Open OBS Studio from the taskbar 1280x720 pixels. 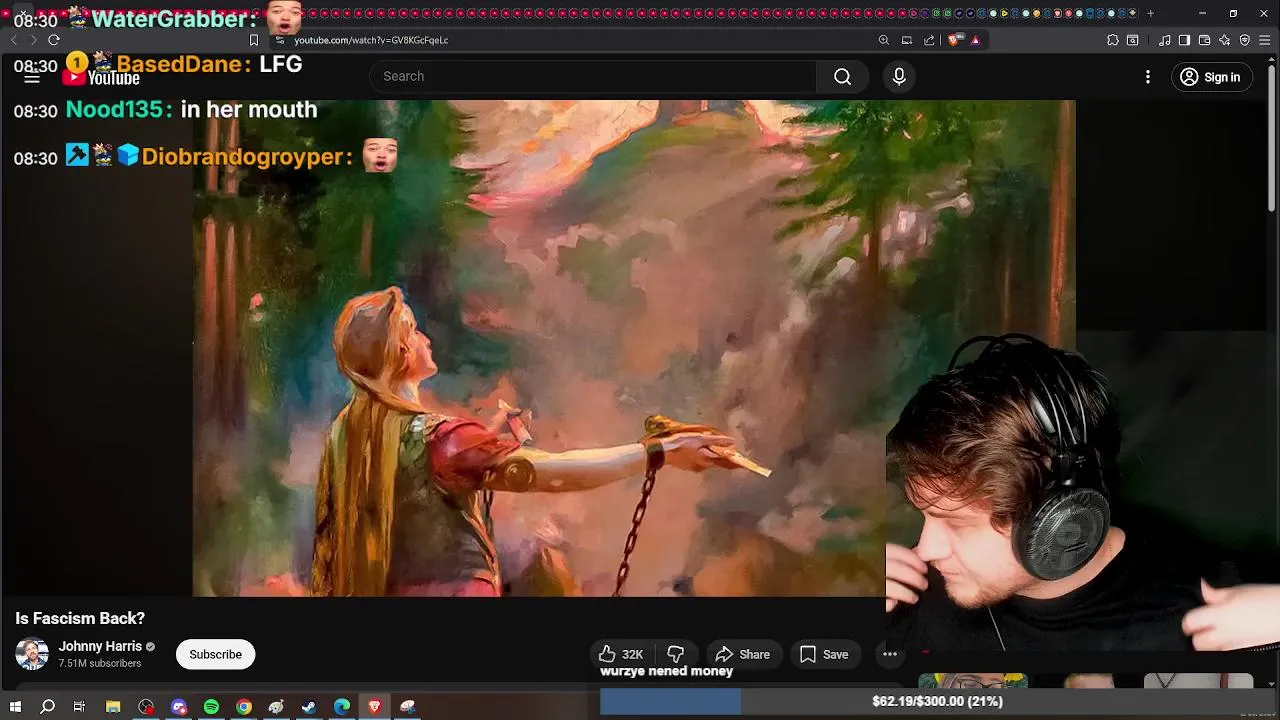coord(147,707)
